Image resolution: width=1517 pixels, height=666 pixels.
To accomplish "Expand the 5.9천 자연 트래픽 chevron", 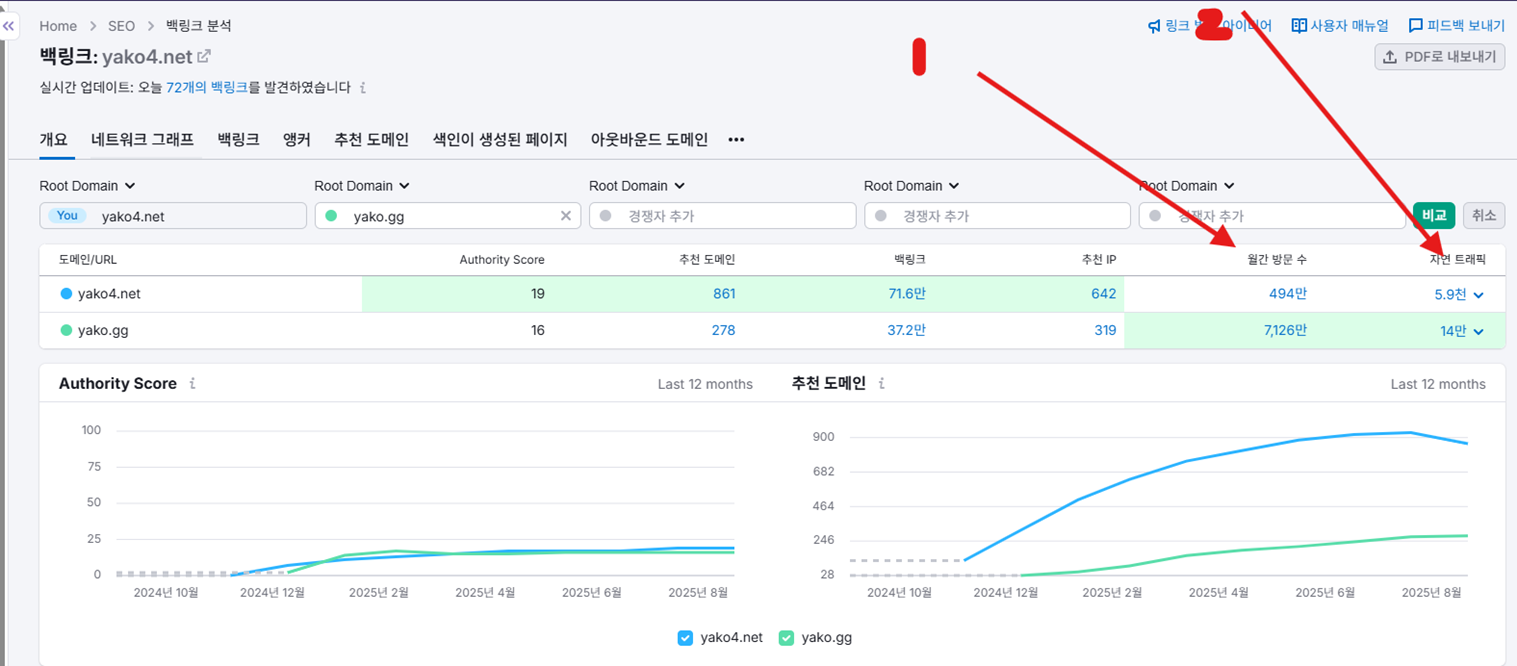I will pyautogui.click(x=1480, y=294).
